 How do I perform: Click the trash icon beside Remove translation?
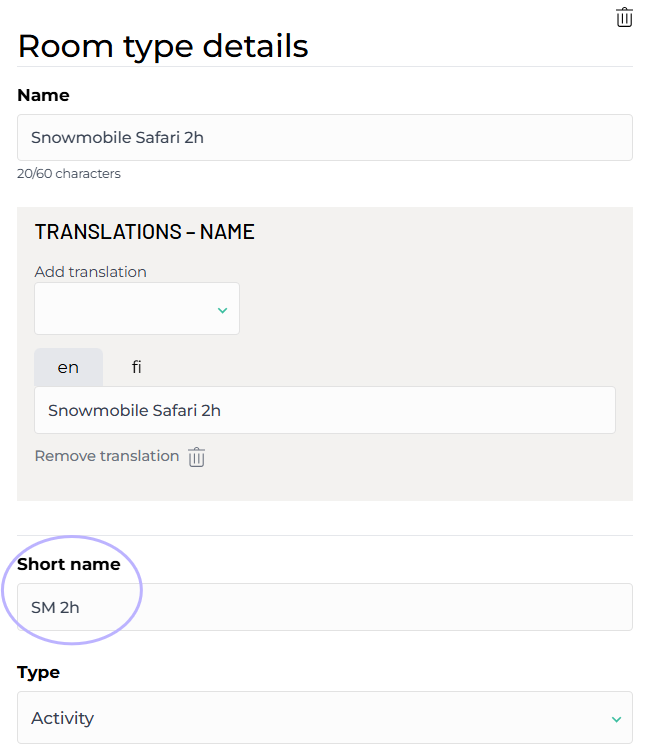point(197,457)
